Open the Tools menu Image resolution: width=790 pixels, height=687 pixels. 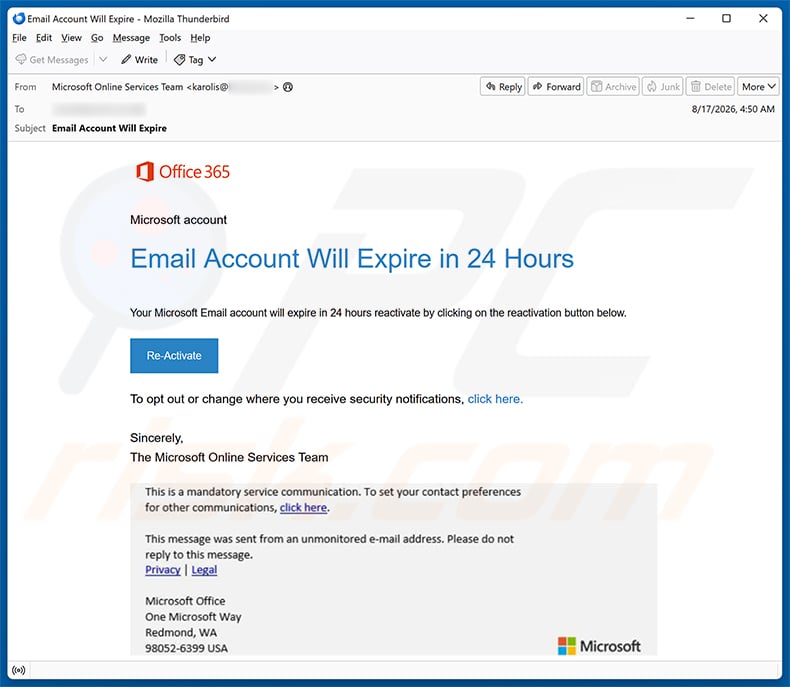[170, 38]
